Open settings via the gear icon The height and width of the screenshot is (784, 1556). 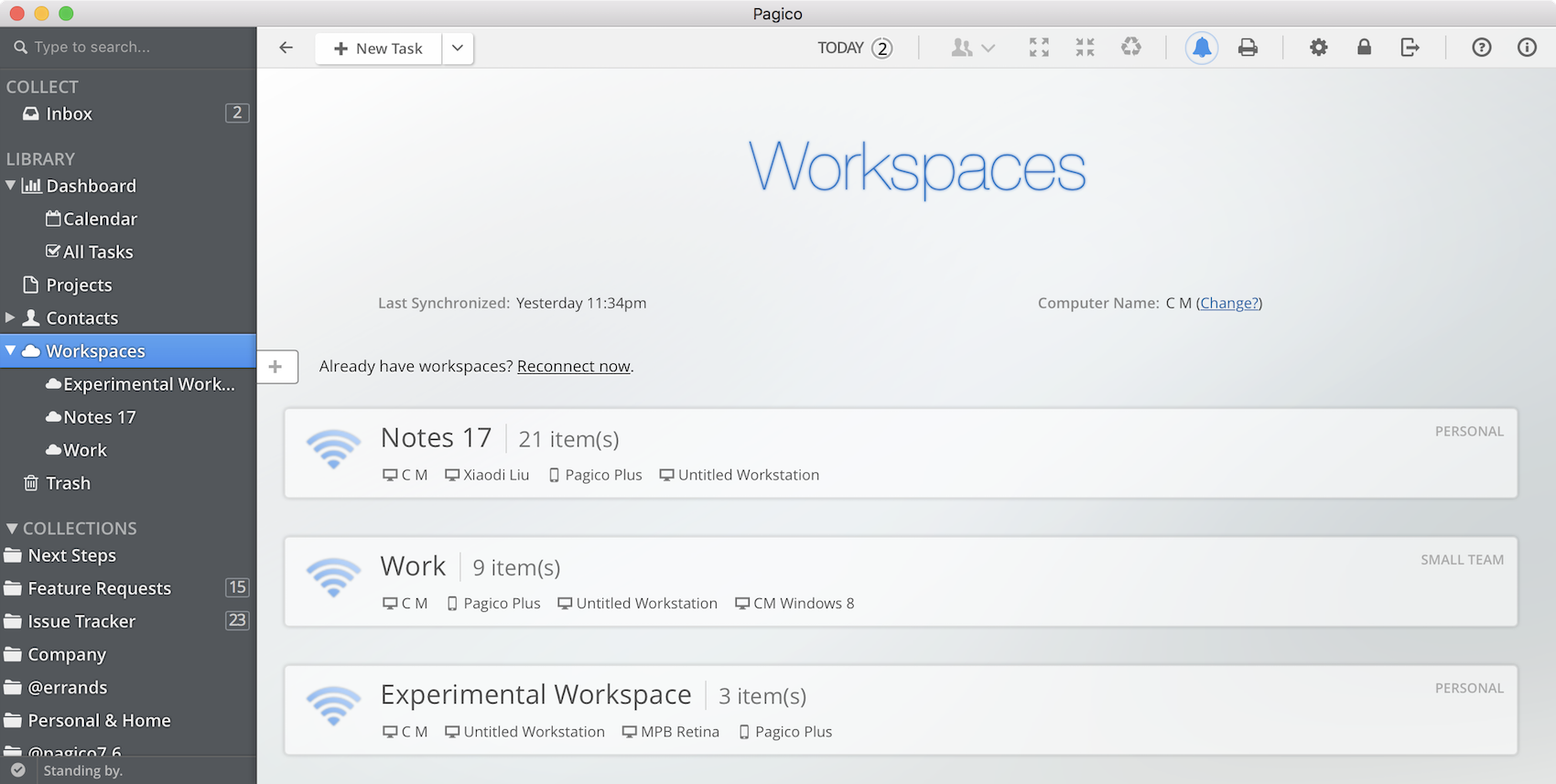click(x=1318, y=48)
